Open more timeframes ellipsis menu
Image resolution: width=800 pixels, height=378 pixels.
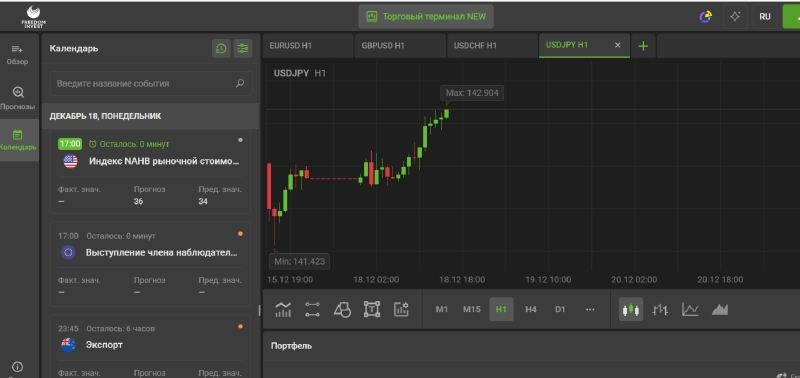[590, 309]
